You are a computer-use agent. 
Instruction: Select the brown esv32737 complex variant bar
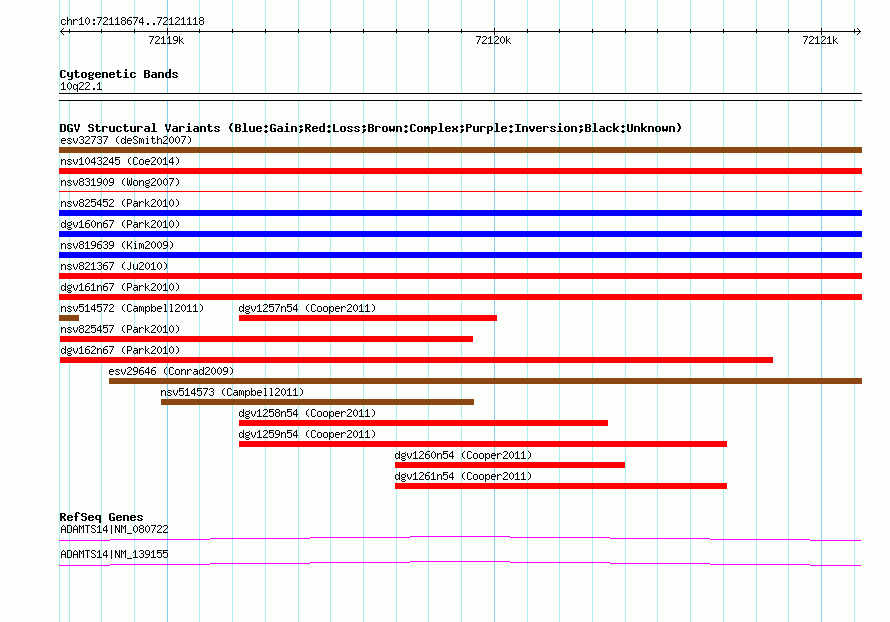pos(460,150)
